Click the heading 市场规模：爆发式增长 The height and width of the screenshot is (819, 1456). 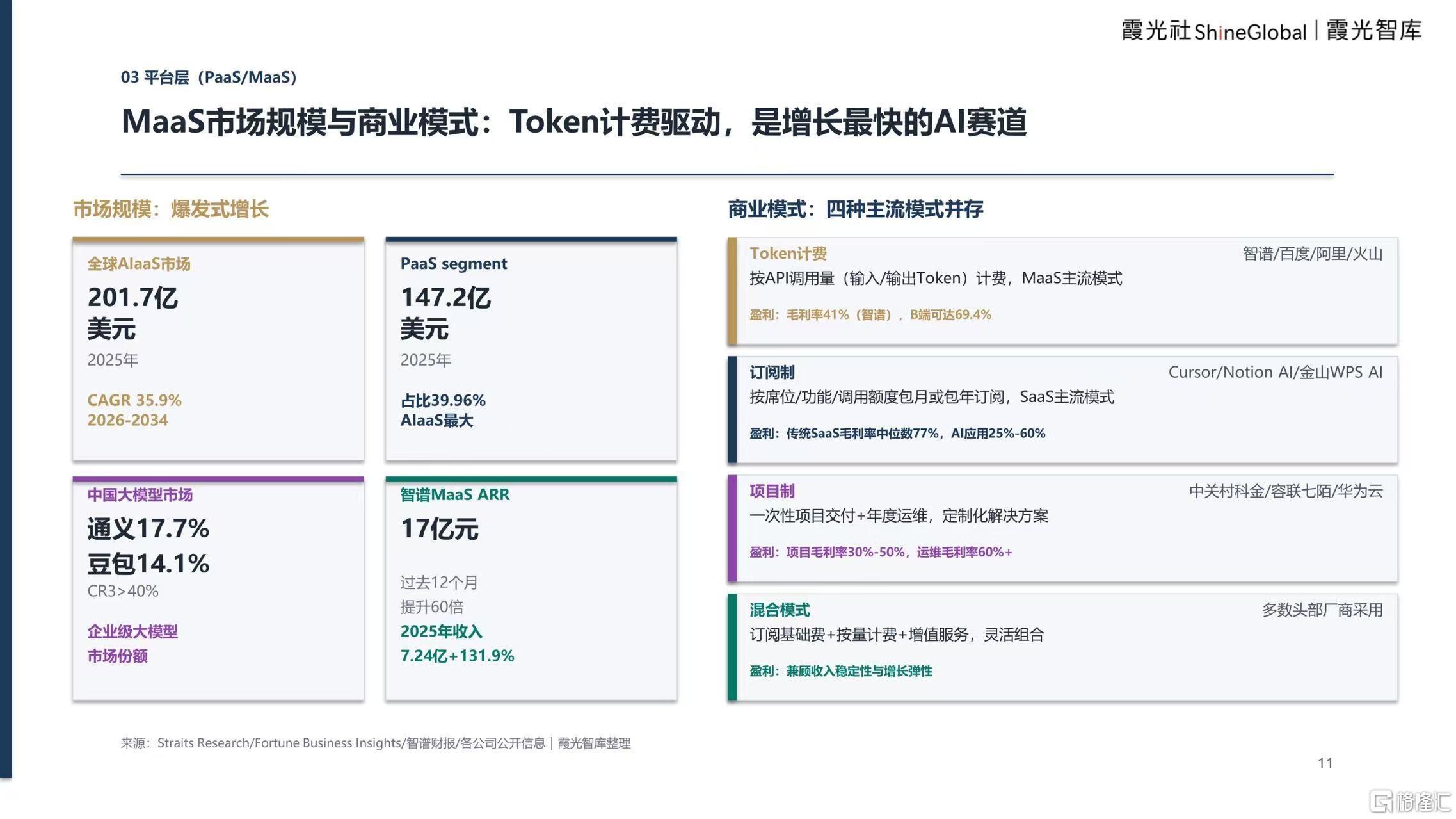point(171,209)
